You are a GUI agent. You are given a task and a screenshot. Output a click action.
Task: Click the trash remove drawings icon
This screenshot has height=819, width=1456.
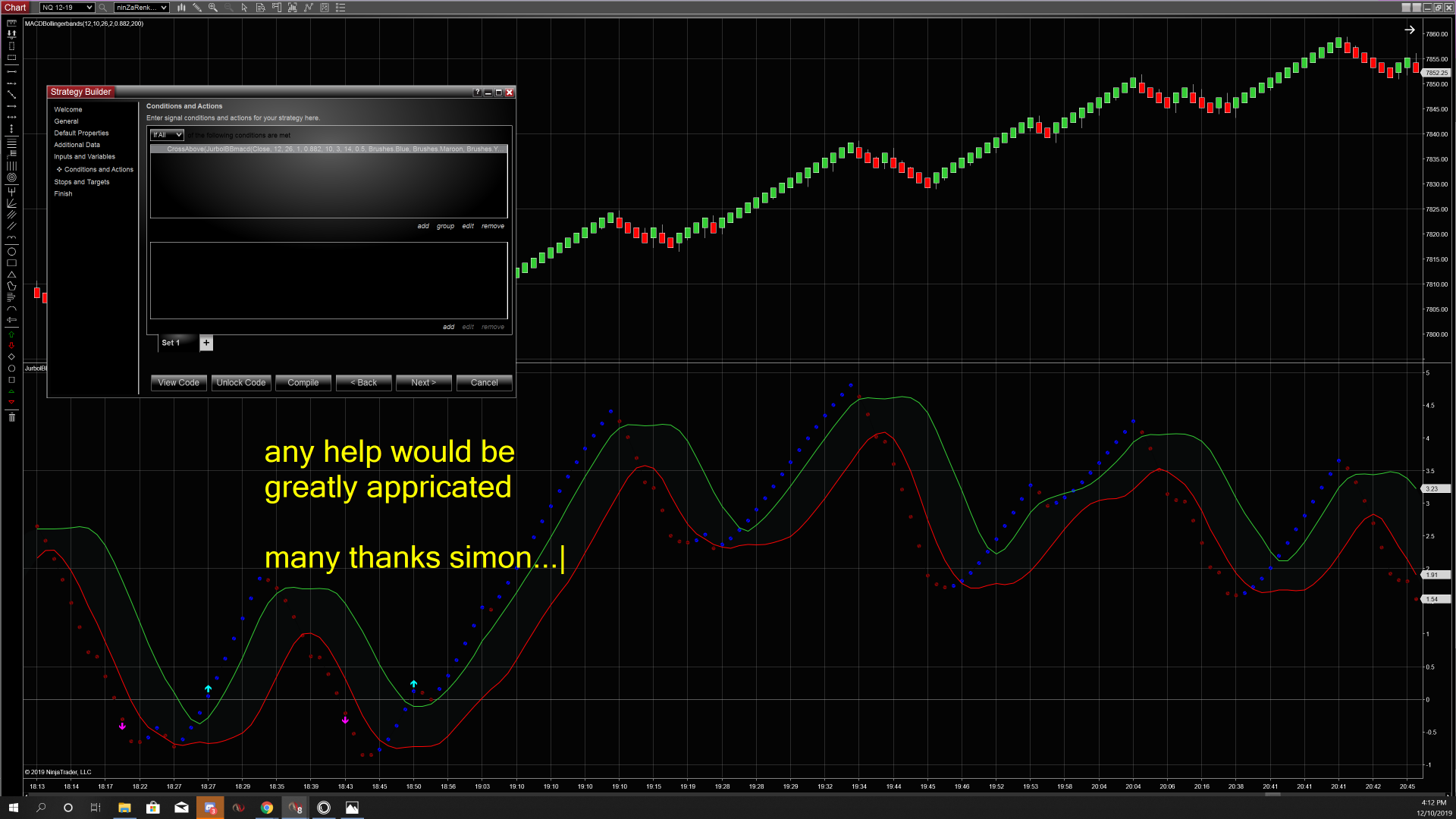point(11,418)
